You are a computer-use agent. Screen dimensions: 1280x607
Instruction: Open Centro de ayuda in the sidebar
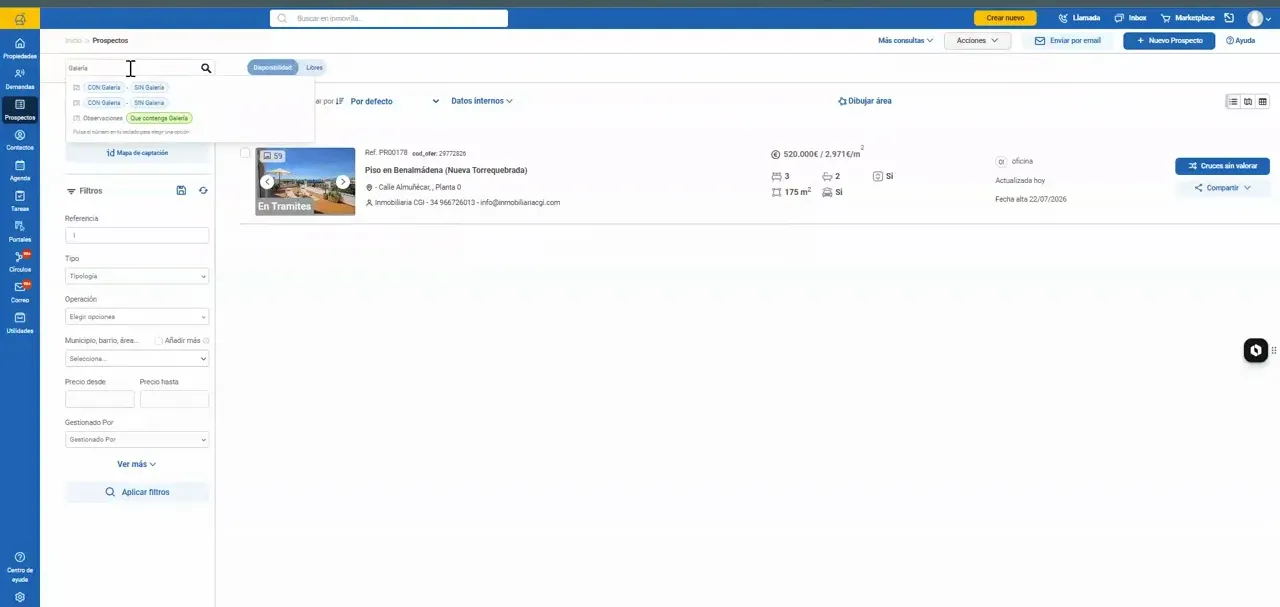click(20, 567)
